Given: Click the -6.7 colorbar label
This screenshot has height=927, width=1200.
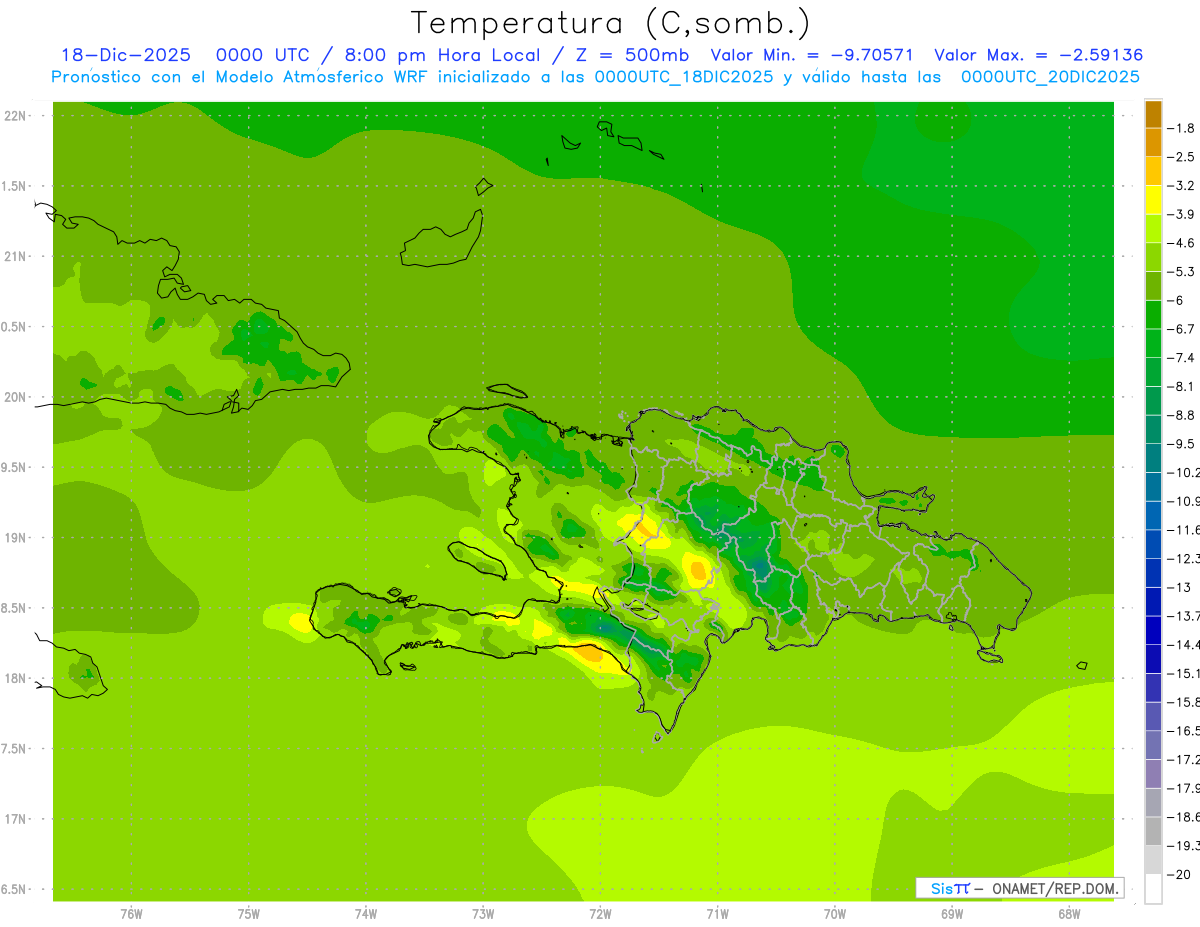Looking at the screenshot, I should point(1182,329).
